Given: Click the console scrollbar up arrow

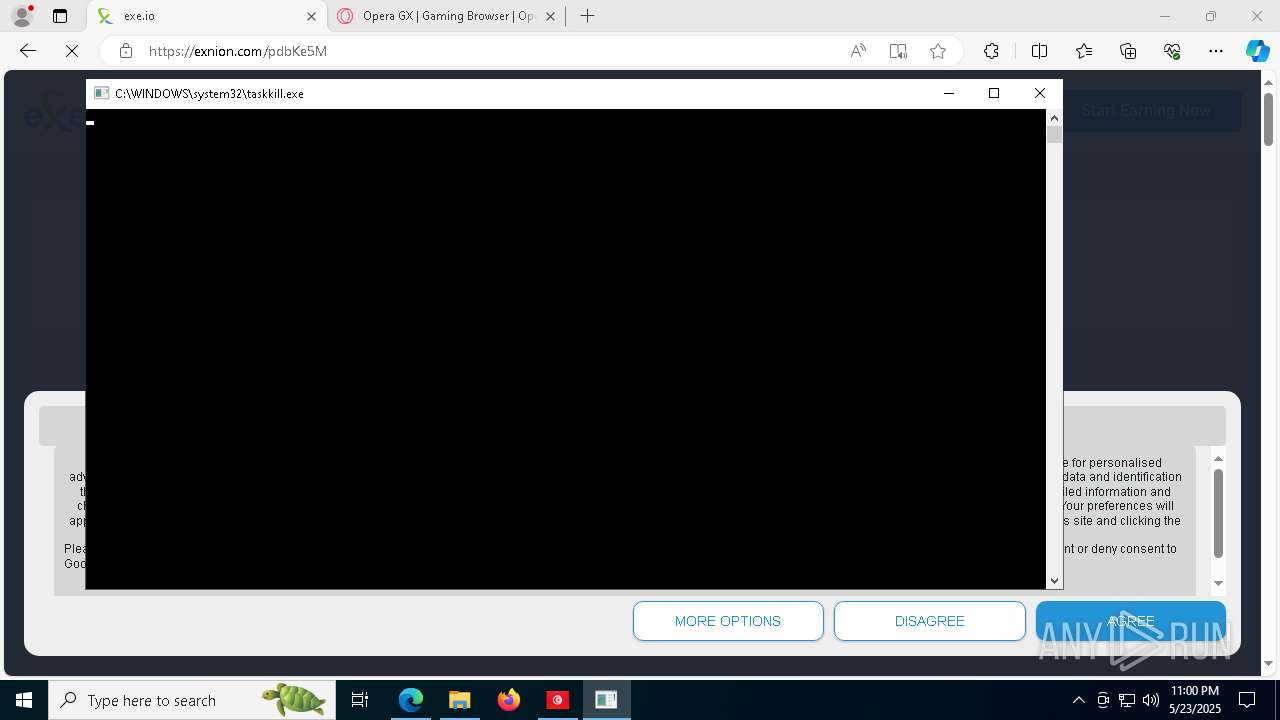Looking at the screenshot, I should pos(1054,118).
